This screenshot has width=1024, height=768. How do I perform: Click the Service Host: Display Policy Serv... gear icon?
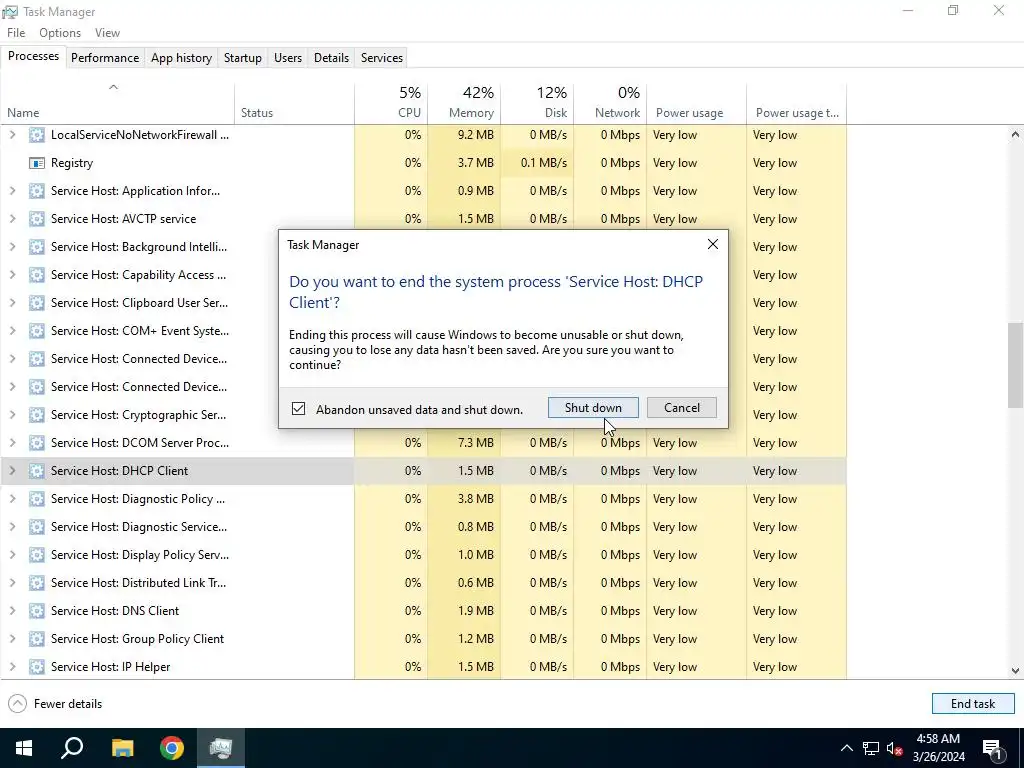[37, 555]
